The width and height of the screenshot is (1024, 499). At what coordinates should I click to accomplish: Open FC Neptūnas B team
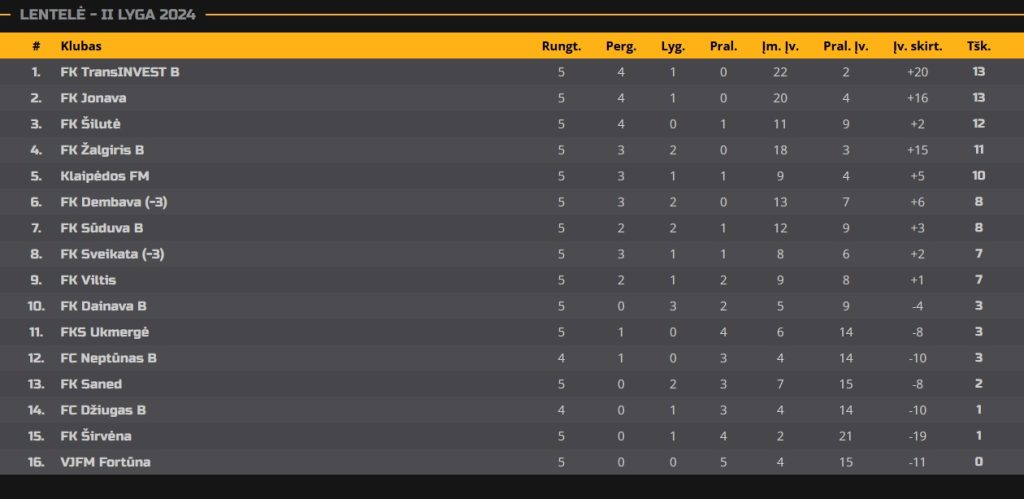click(108, 359)
